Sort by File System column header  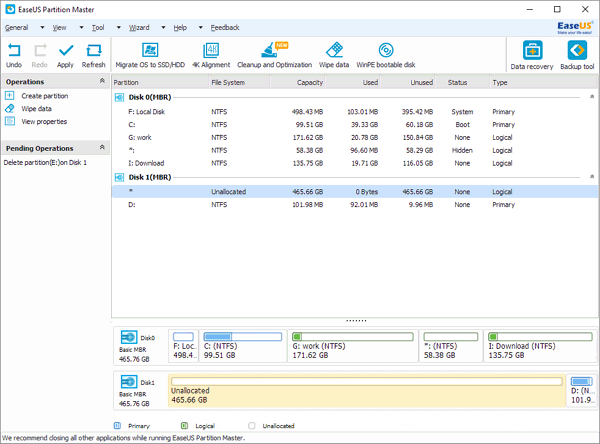coord(240,82)
